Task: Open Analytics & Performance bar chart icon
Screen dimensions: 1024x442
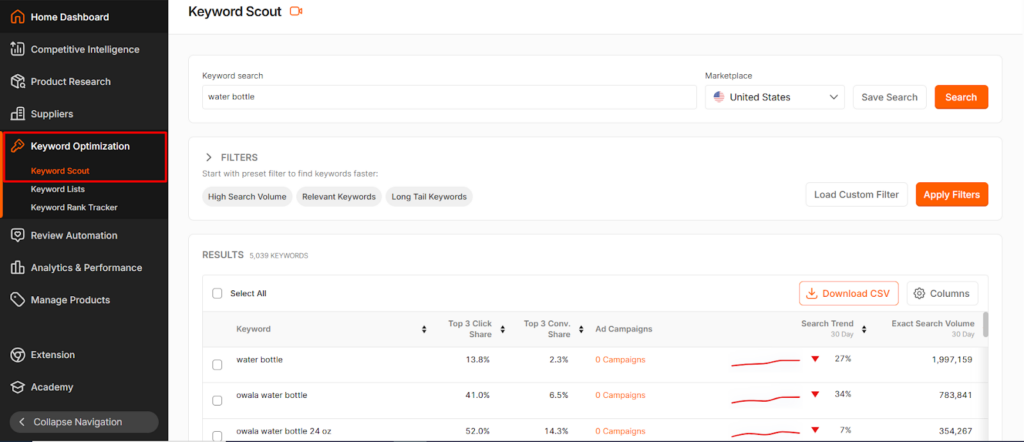Action: (17, 267)
